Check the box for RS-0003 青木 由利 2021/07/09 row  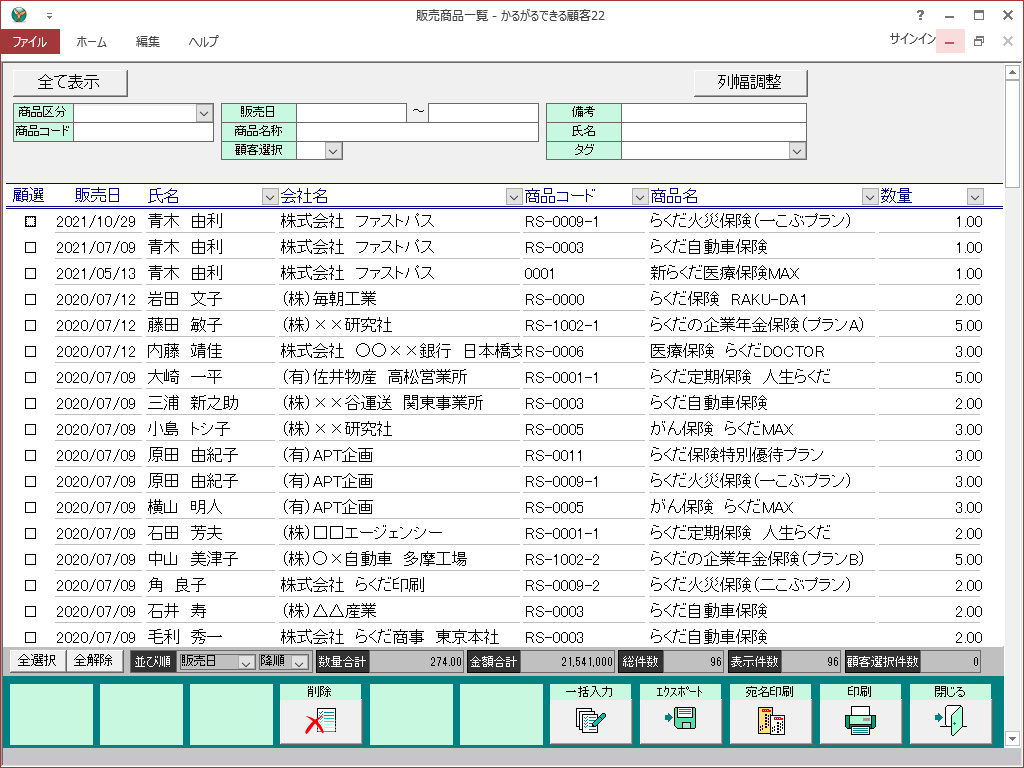click(x=30, y=248)
